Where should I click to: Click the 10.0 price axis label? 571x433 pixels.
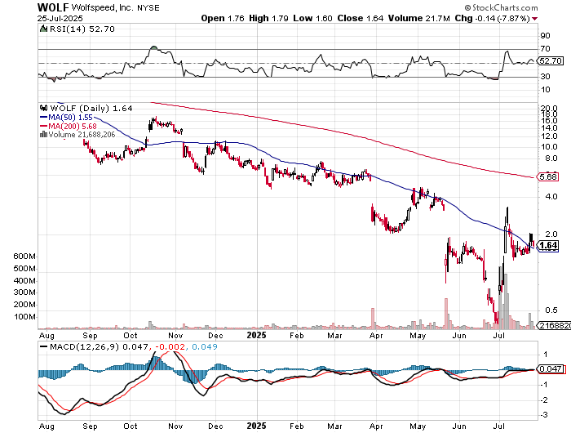[x=549, y=147]
